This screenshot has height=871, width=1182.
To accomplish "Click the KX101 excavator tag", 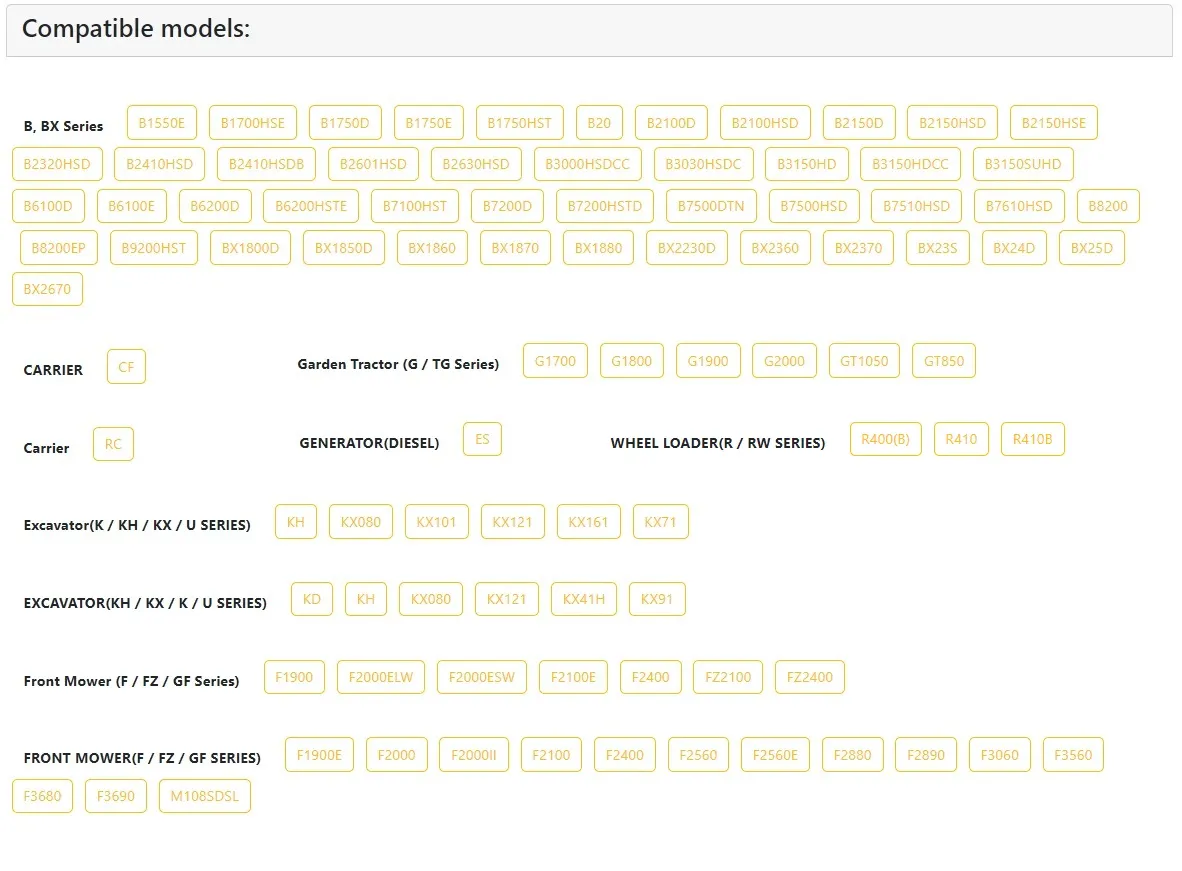I will point(436,522).
